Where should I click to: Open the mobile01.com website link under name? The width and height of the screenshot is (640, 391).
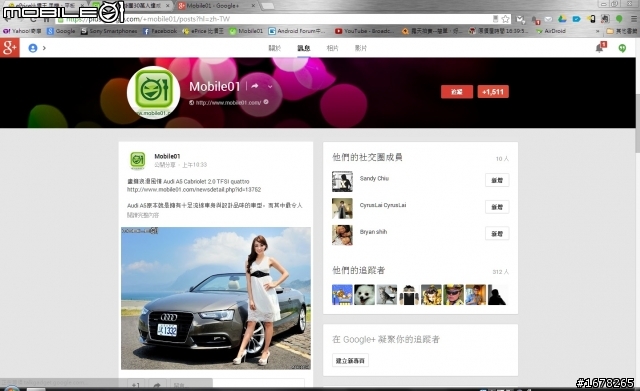point(228,102)
